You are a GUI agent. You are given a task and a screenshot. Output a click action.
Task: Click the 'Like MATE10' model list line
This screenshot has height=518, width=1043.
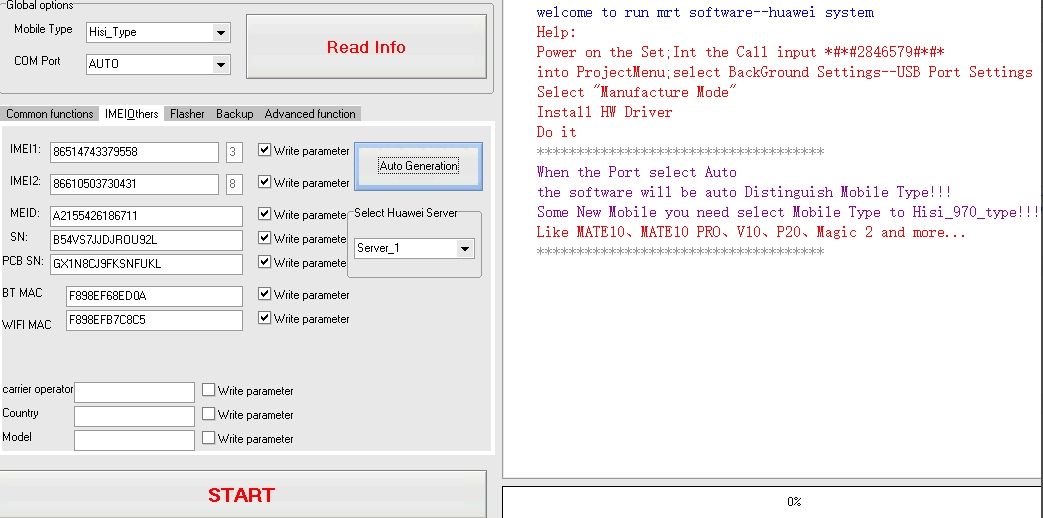[751, 232]
